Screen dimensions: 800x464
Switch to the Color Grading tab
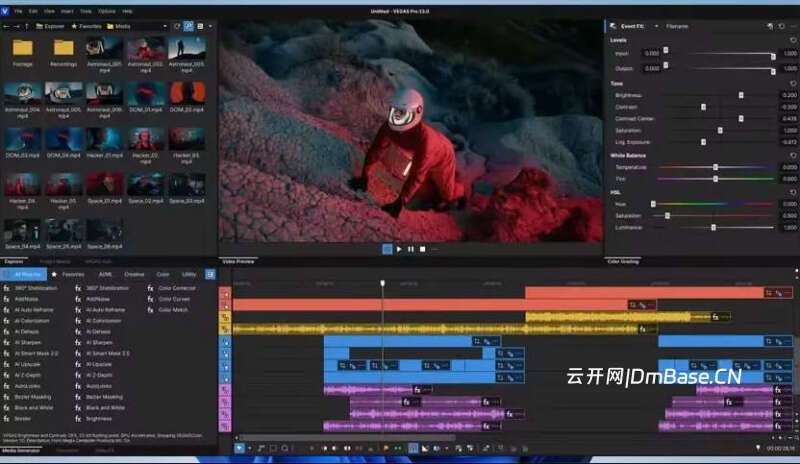pyautogui.click(x=623, y=261)
